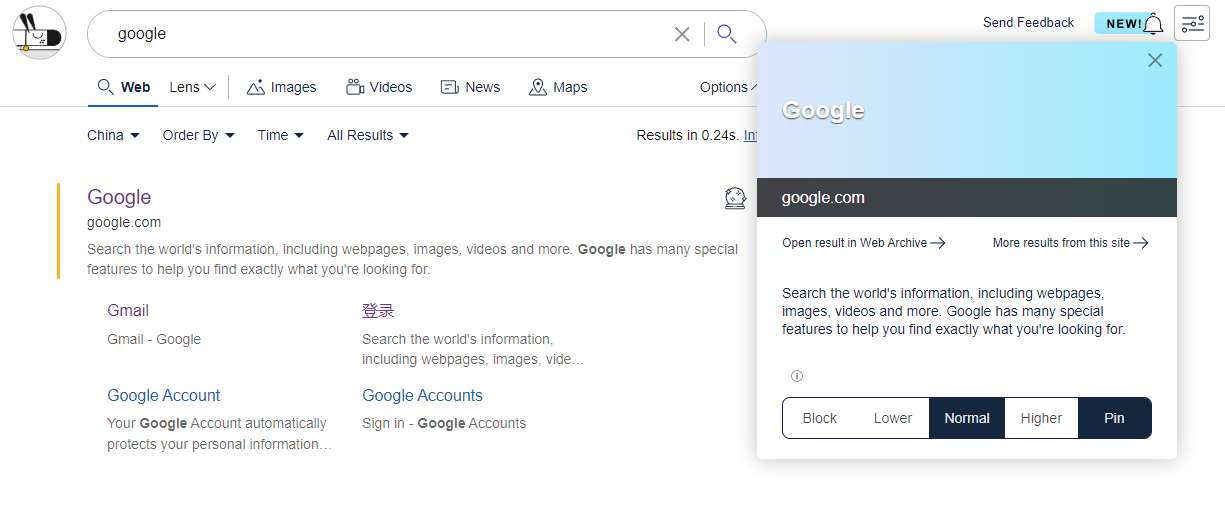This screenshot has height=509, width=1225.
Task: Open the settings sliders icon
Action: click(x=1191, y=24)
